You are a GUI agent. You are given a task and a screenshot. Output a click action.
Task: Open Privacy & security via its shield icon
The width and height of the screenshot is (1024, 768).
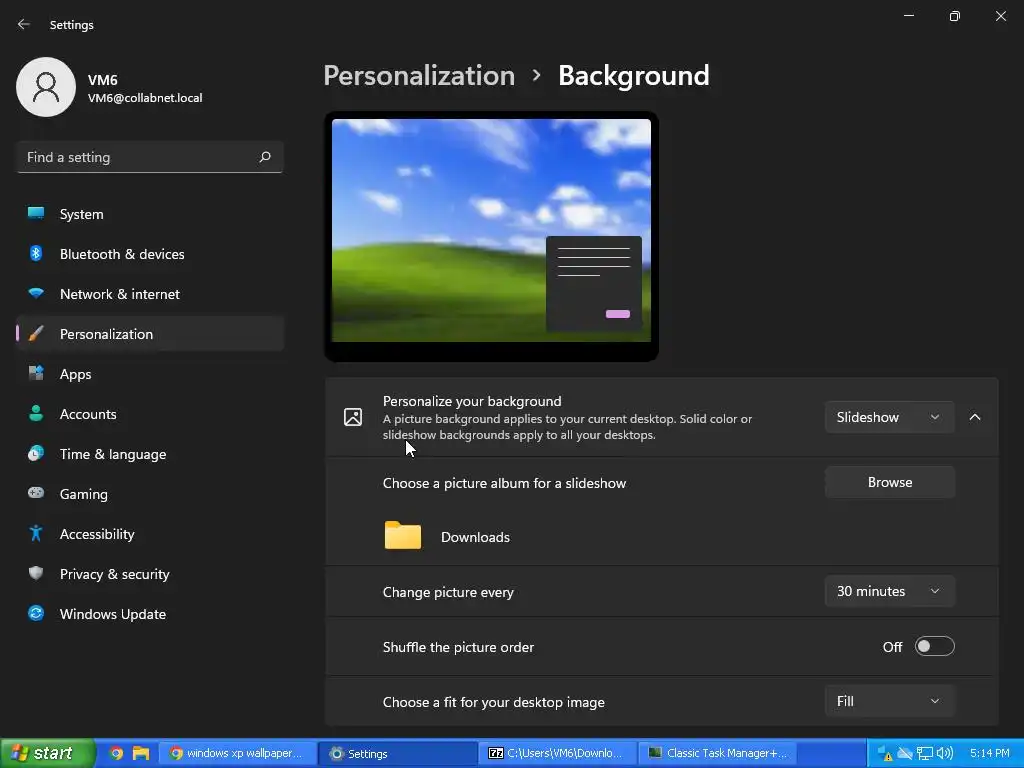coord(36,573)
